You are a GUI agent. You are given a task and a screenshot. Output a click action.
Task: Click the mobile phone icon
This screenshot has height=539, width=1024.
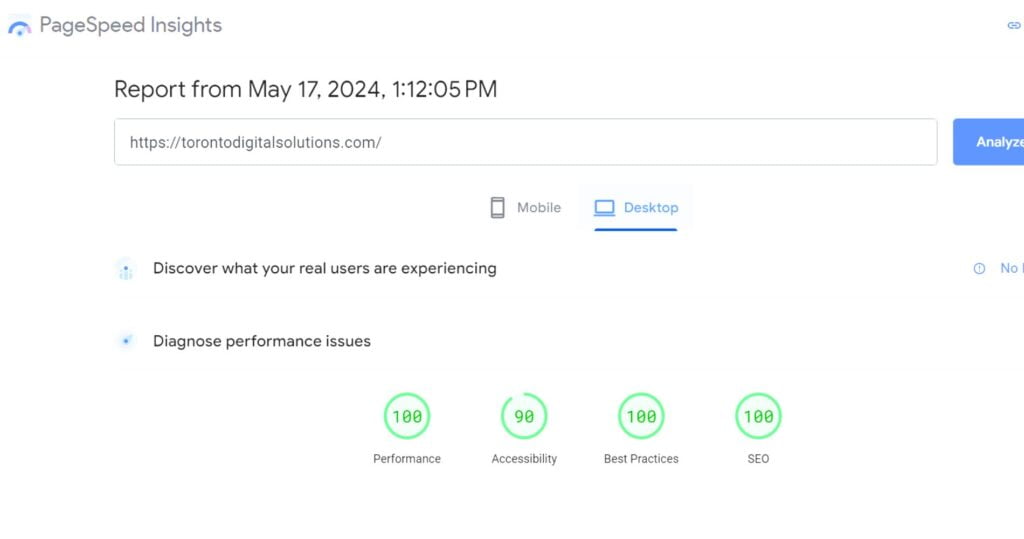[498, 208]
